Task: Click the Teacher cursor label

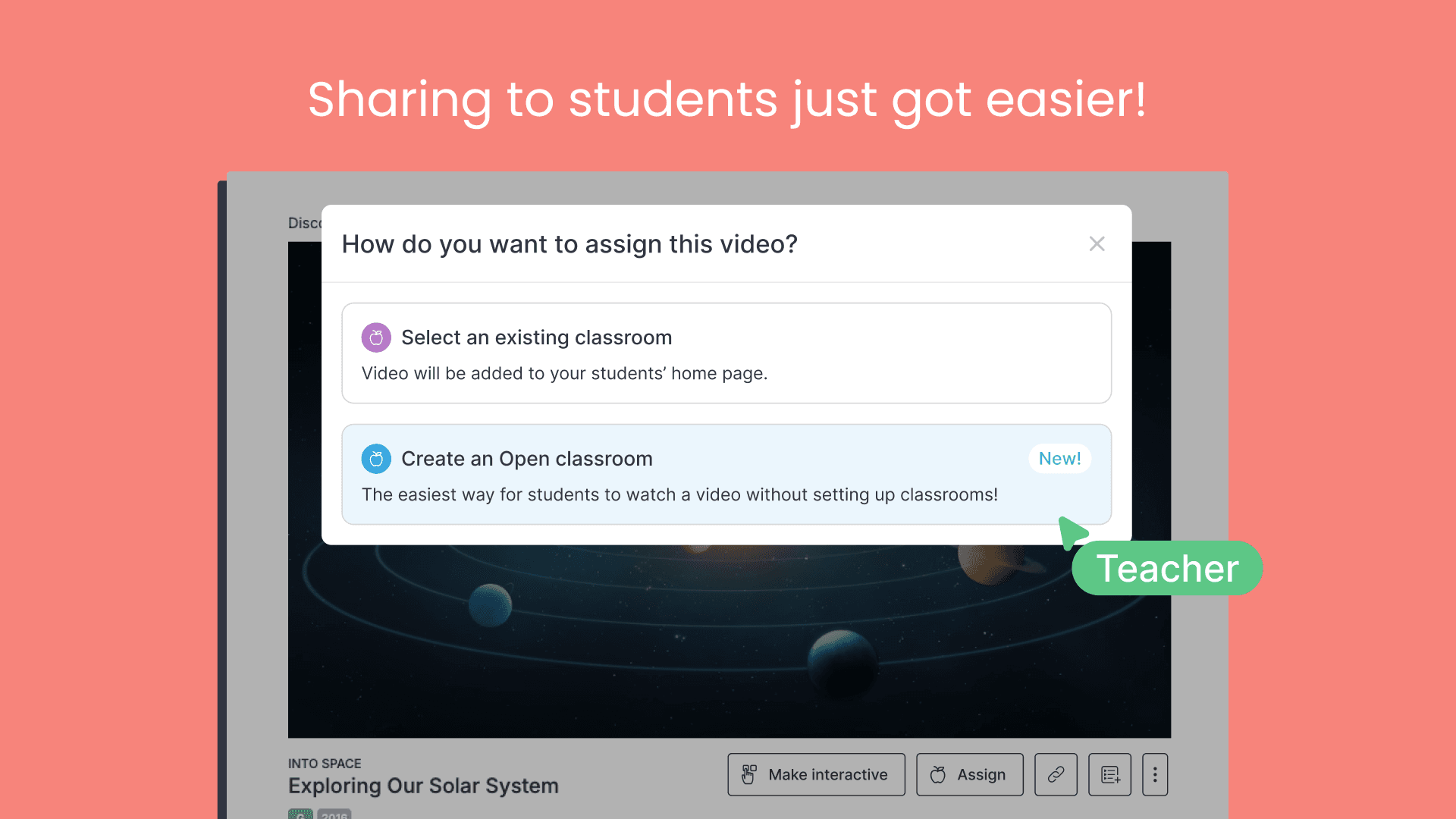Action: click(1167, 569)
